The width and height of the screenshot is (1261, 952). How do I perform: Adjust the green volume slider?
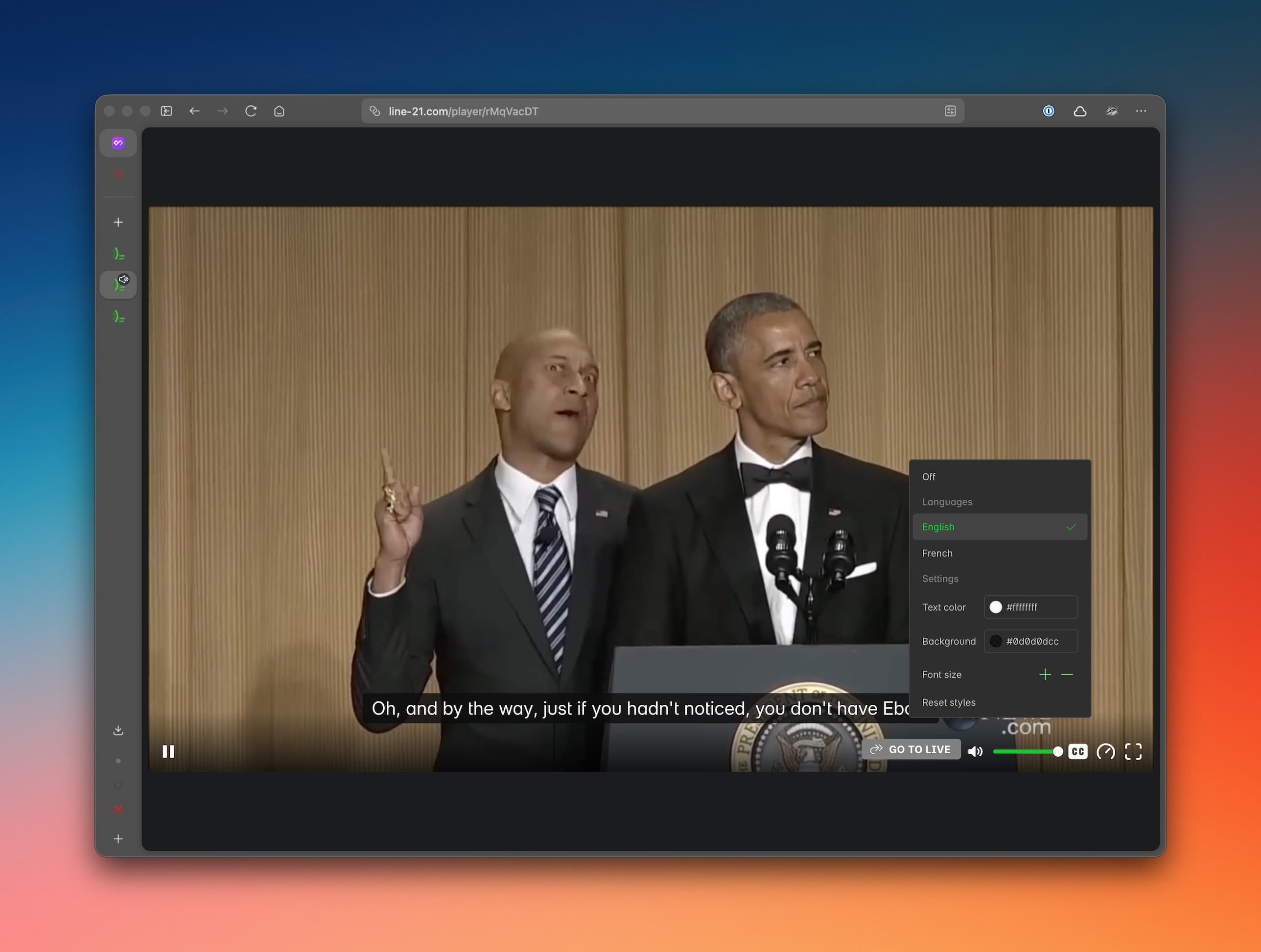click(x=1026, y=751)
